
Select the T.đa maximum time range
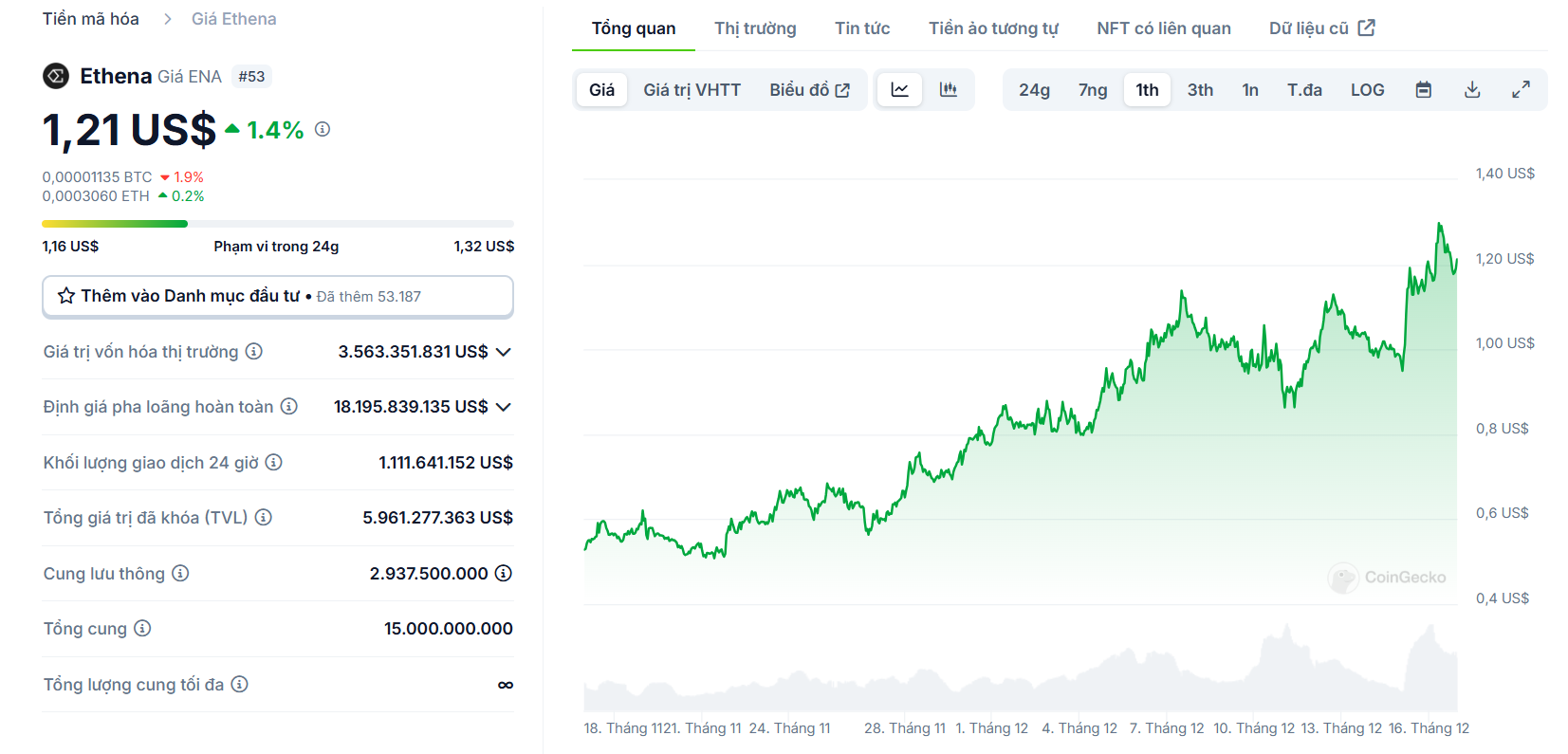pyautogui.click(x=1304, y=90)
